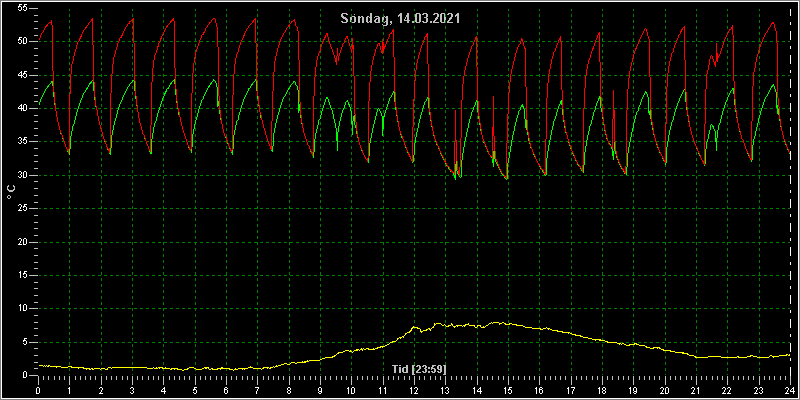Image resolution: width=800 pixels, height=400 pixels.
Task: Select the 9 hour tick on time axis
Action: click(320, 390)
